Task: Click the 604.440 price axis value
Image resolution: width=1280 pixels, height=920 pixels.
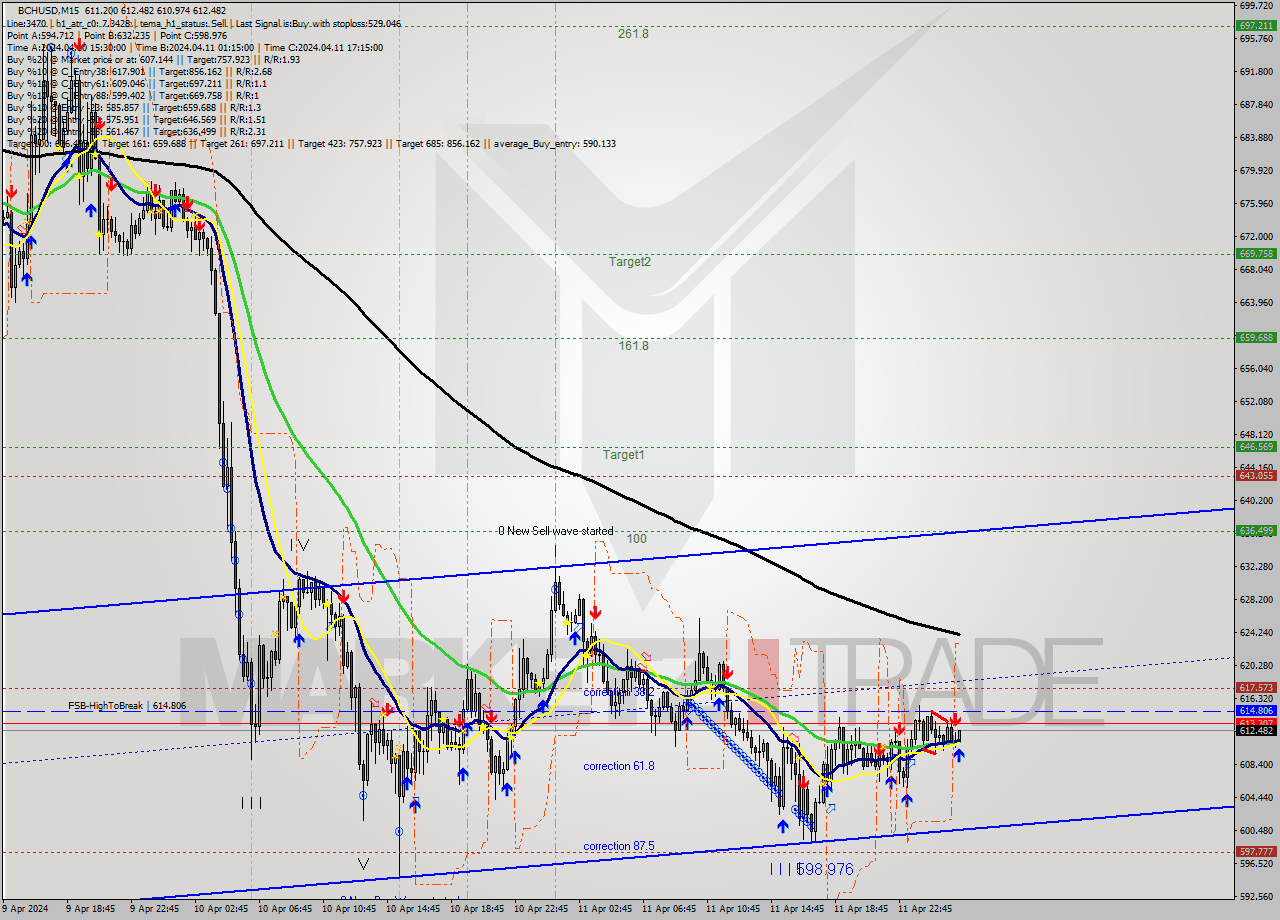Action: (1256, 797)
